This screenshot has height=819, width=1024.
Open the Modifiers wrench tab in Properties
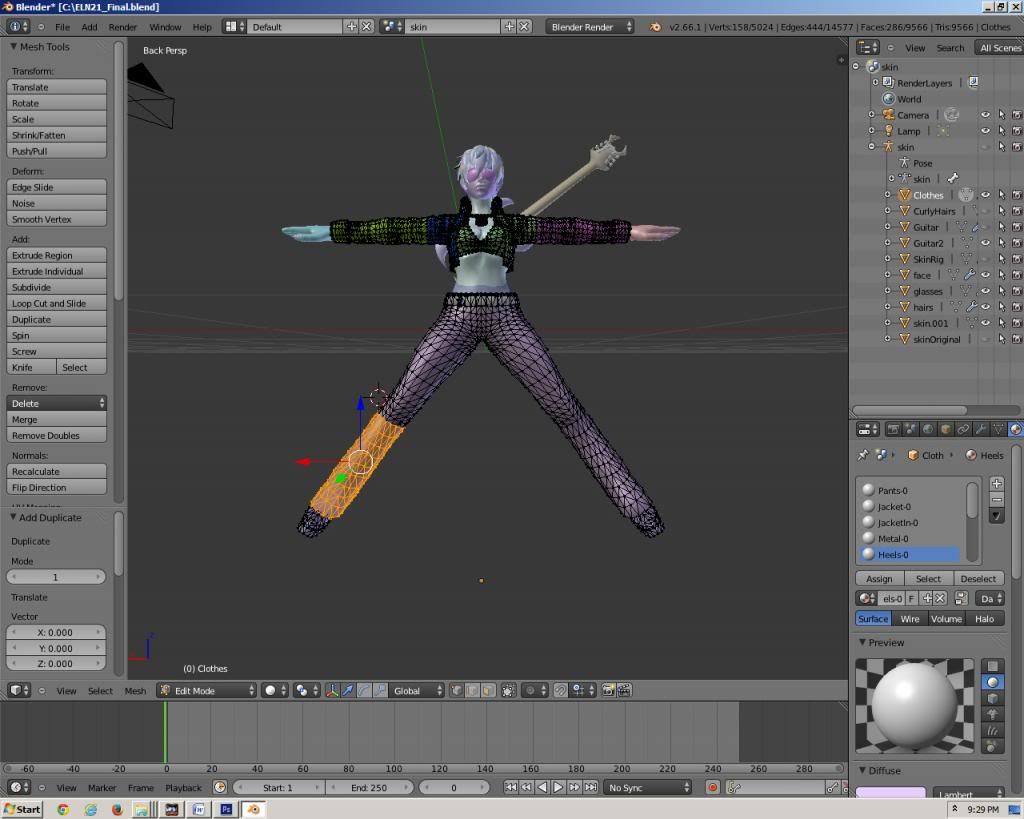pyautogui.click(x=981, y=429)
